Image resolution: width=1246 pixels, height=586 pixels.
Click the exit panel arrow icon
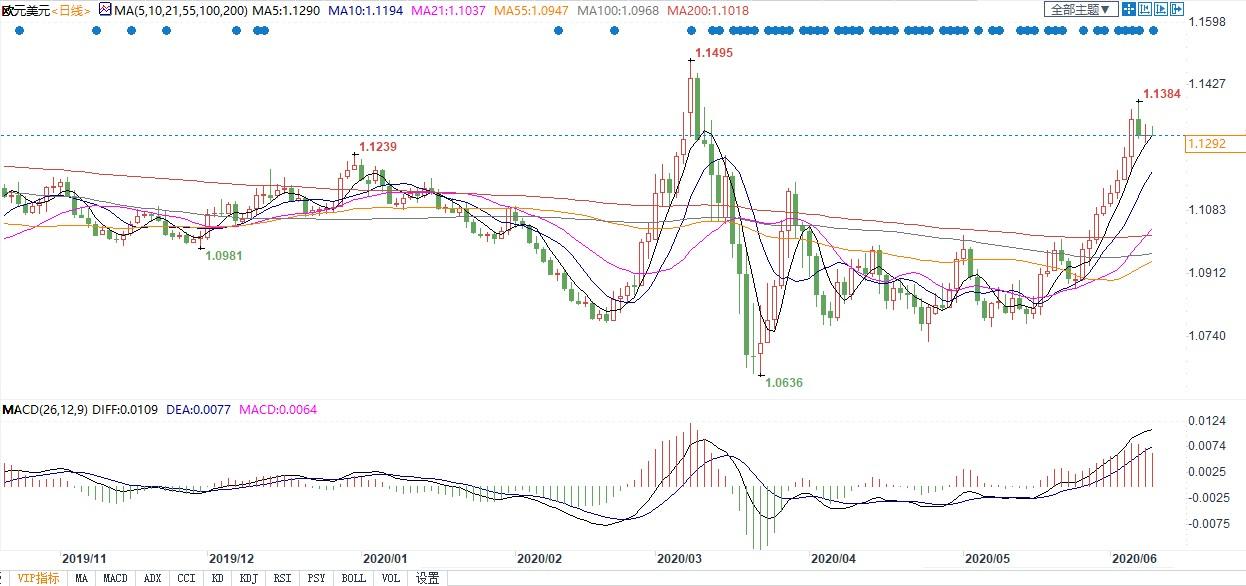(x=1176, y=10)
